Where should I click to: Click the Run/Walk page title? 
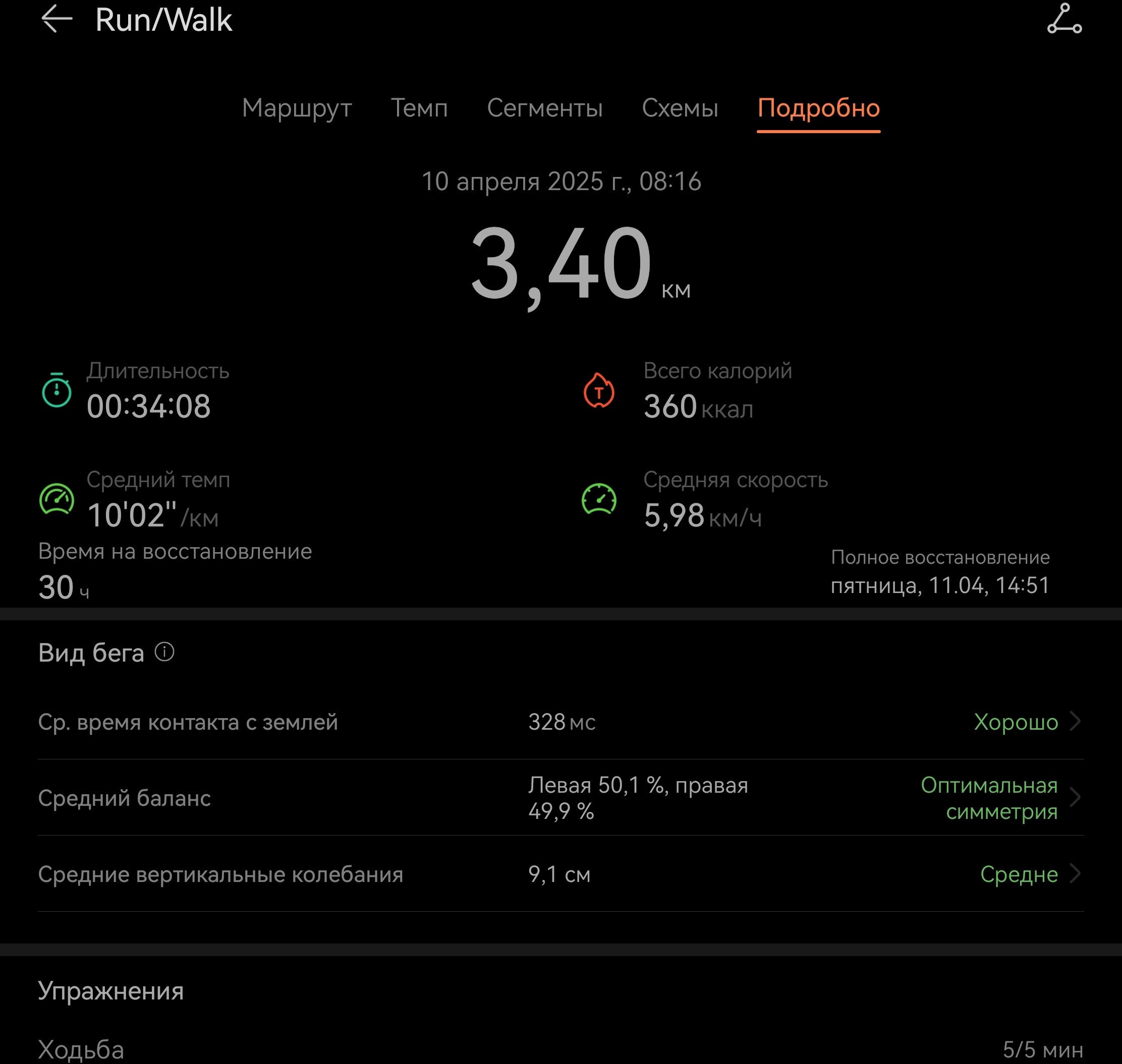tap(163, 20)
